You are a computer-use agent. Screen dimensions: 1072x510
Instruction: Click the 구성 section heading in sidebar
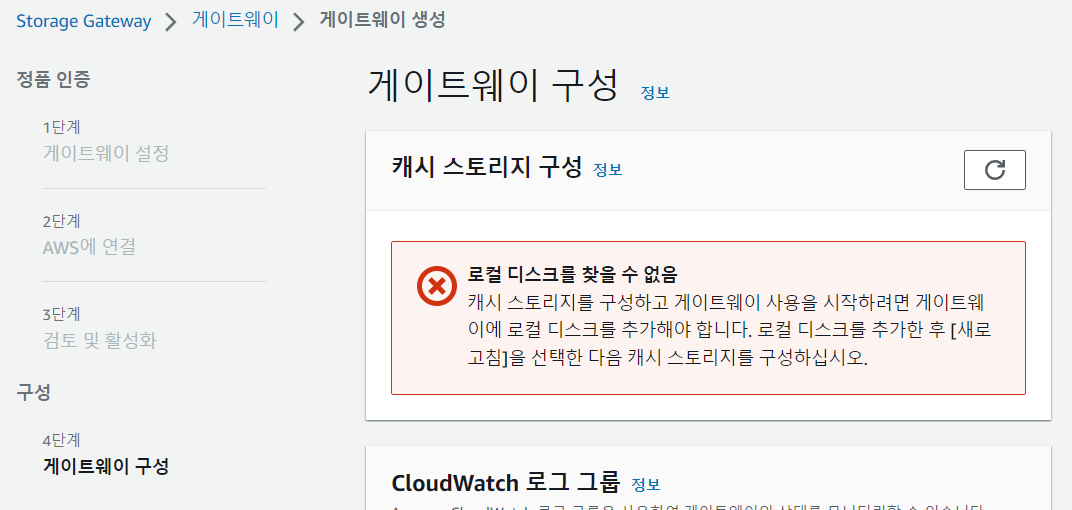(x=34, y=392)
